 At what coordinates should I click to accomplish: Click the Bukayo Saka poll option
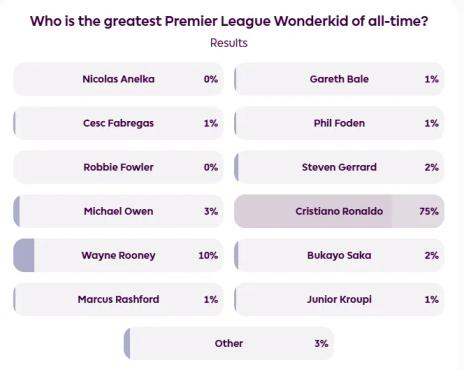tap(339, 255)
